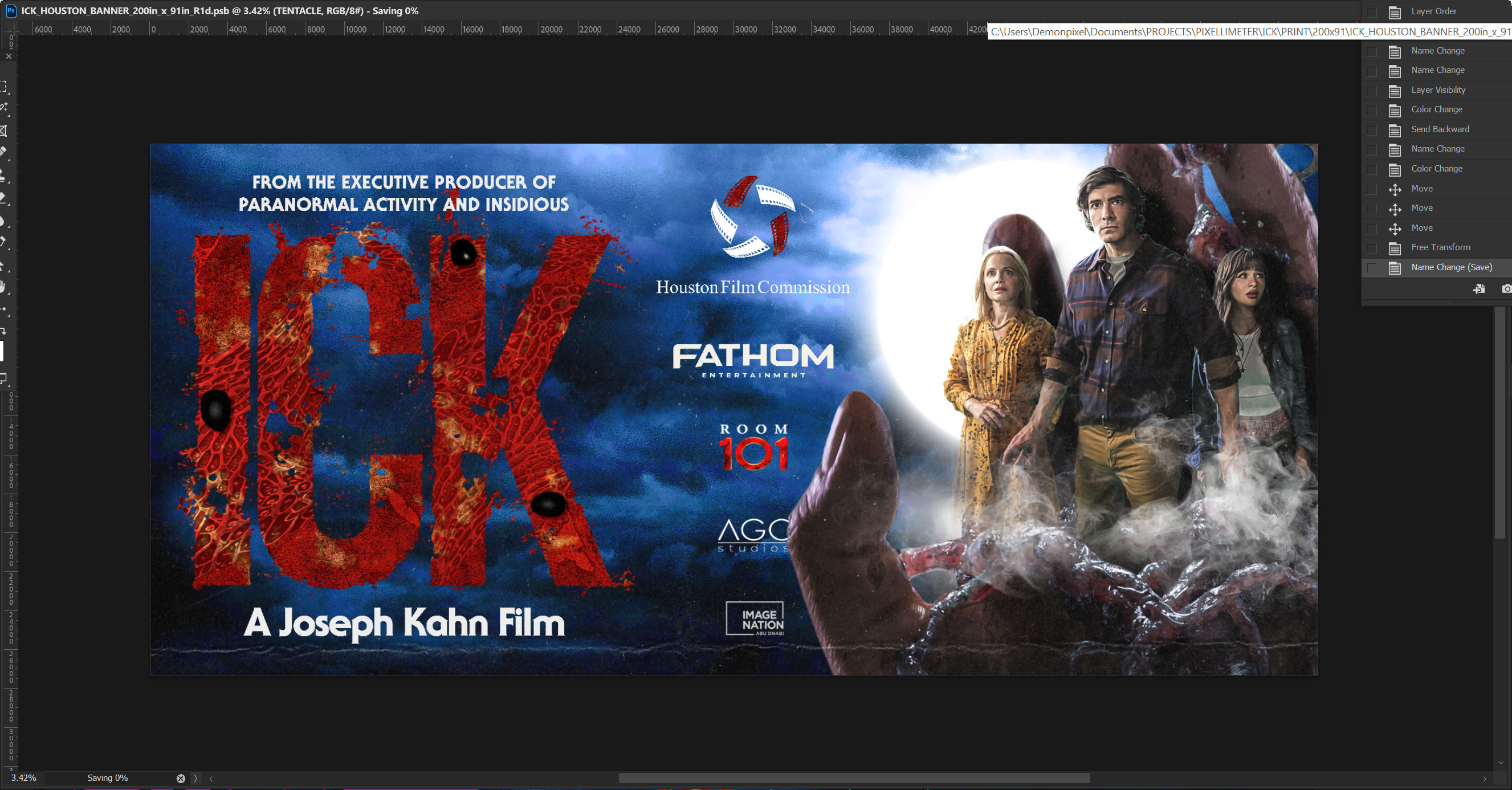
Task: Click the FATHOM Entertainment logo
Action: pyautogui.click(x=753, y=360)
